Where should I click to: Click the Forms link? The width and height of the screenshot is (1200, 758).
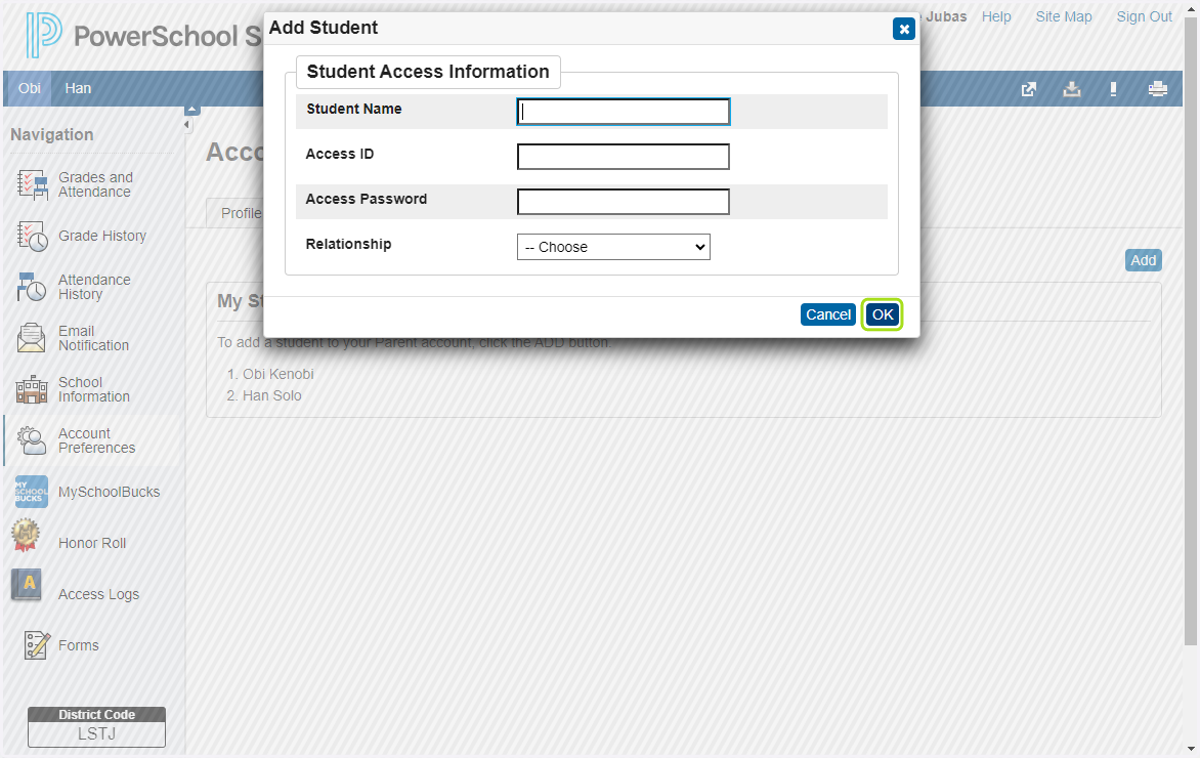point(78,645)
